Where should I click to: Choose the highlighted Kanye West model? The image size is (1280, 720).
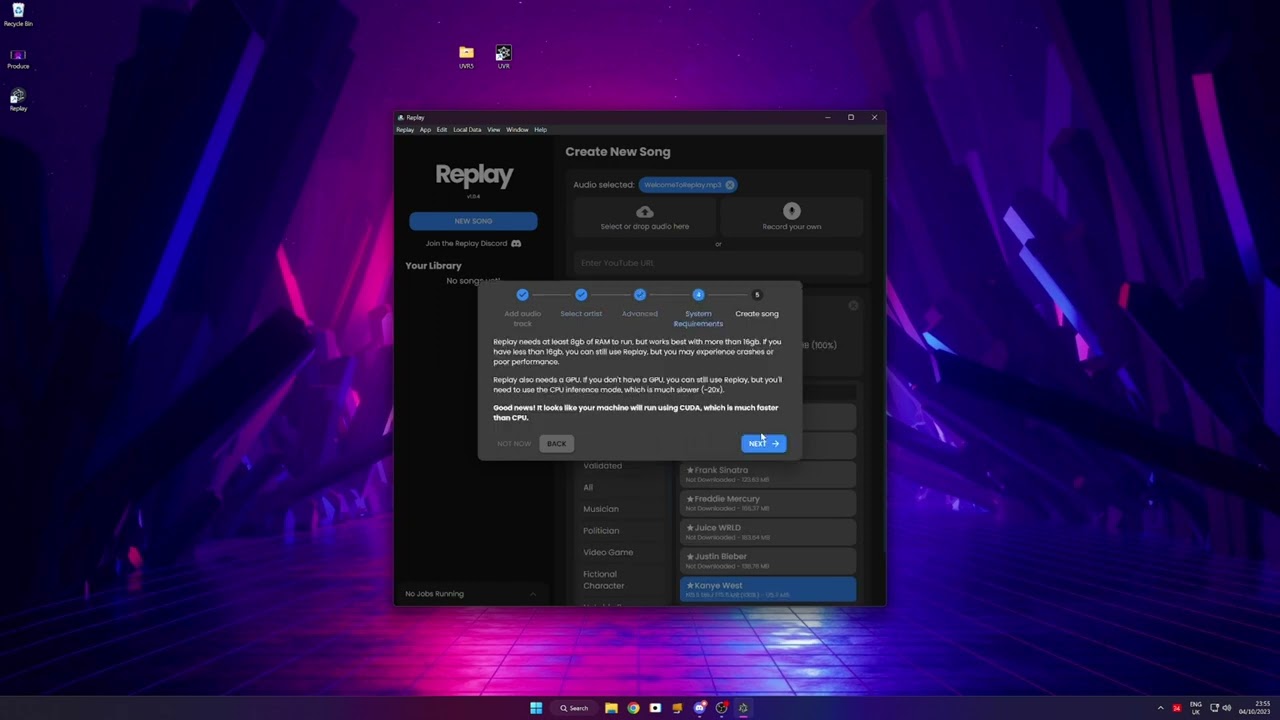[x=768, y=590]
